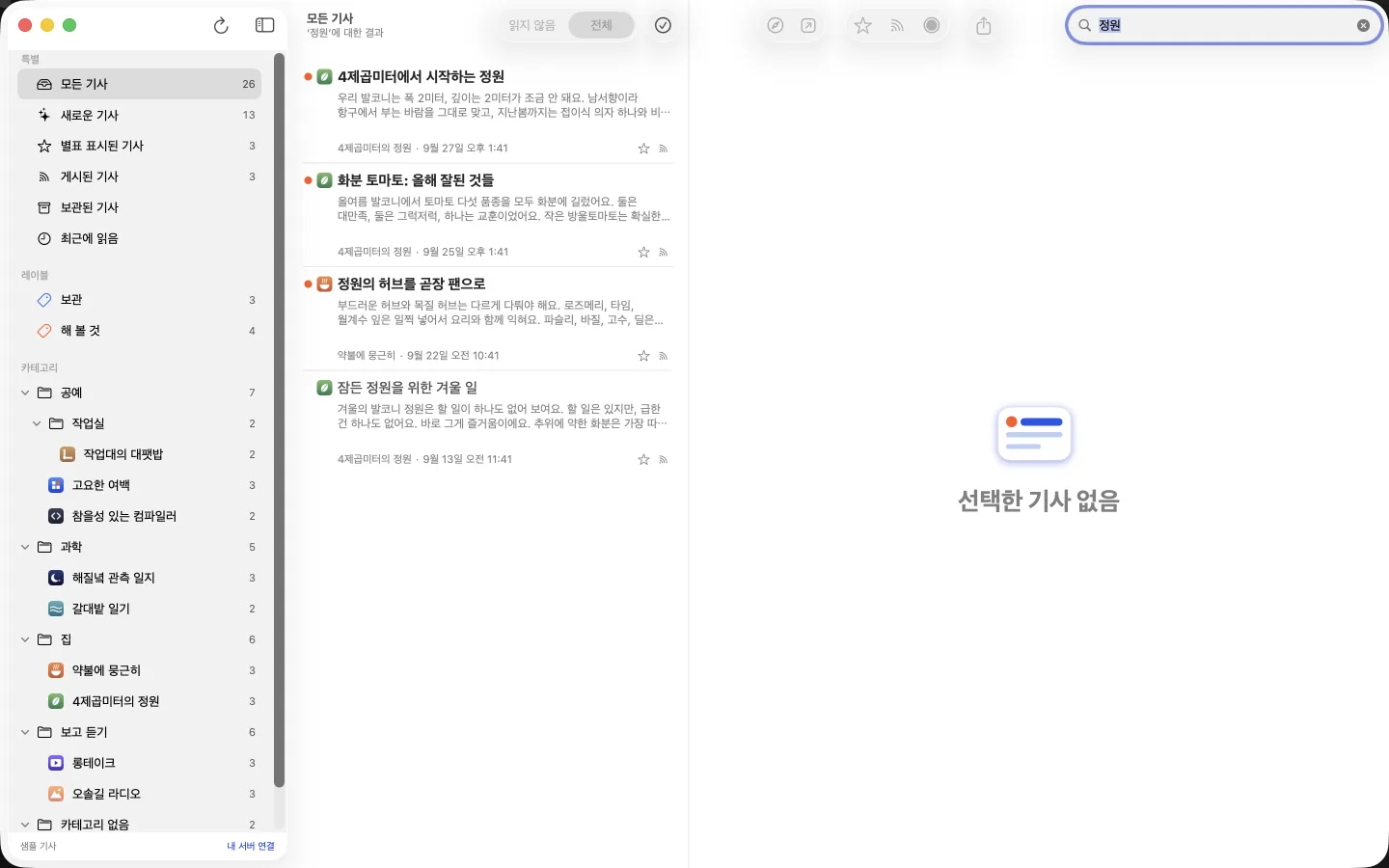Show 별표 표시된 기사
Screen dimensions: 1389x868
click(x=139, y=146)
